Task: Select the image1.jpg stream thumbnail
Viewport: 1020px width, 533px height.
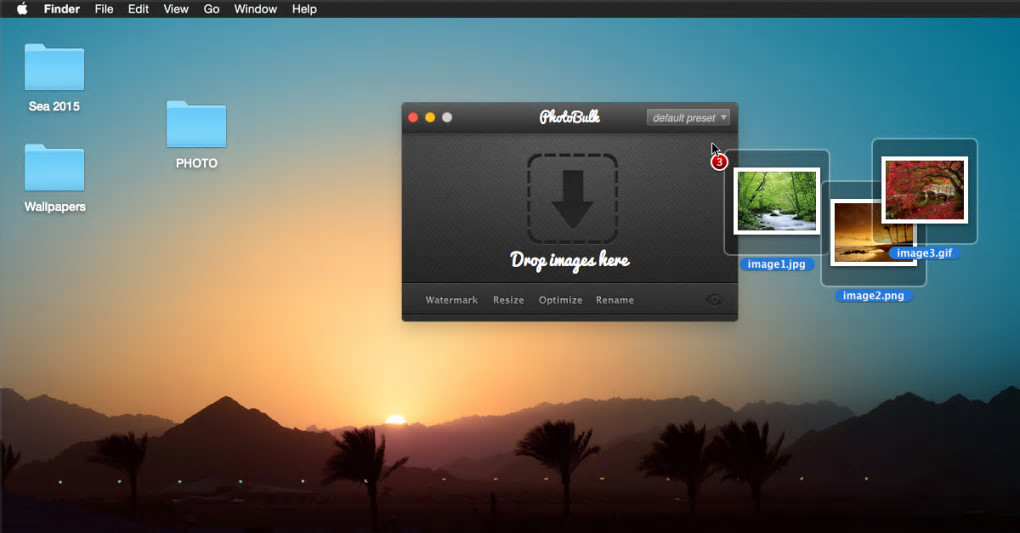Action: [x=777, y=200]
